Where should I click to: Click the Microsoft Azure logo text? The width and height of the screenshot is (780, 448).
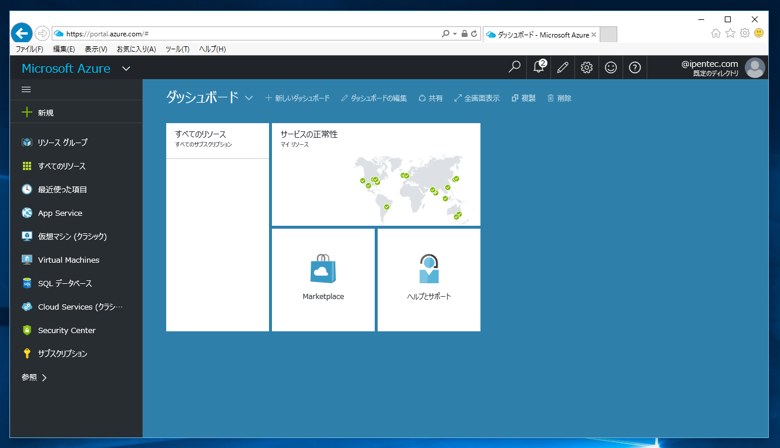tap(66, 69)
